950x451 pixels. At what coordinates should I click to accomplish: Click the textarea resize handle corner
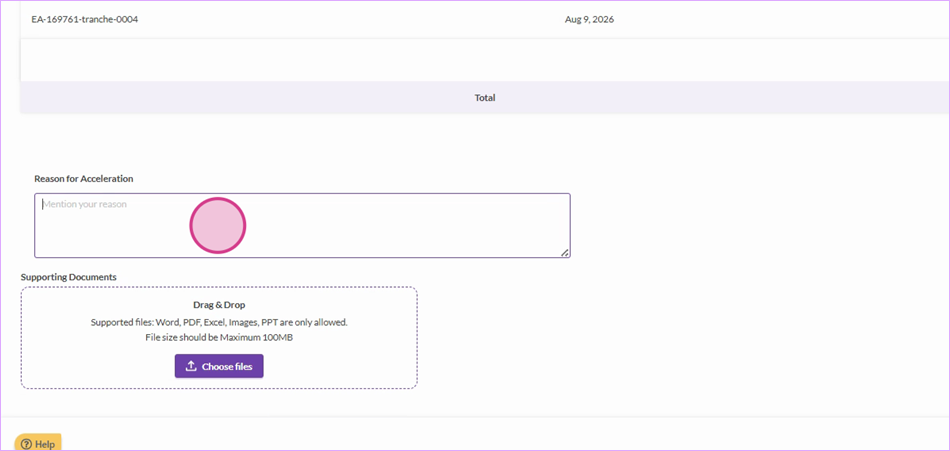point(565,252)
